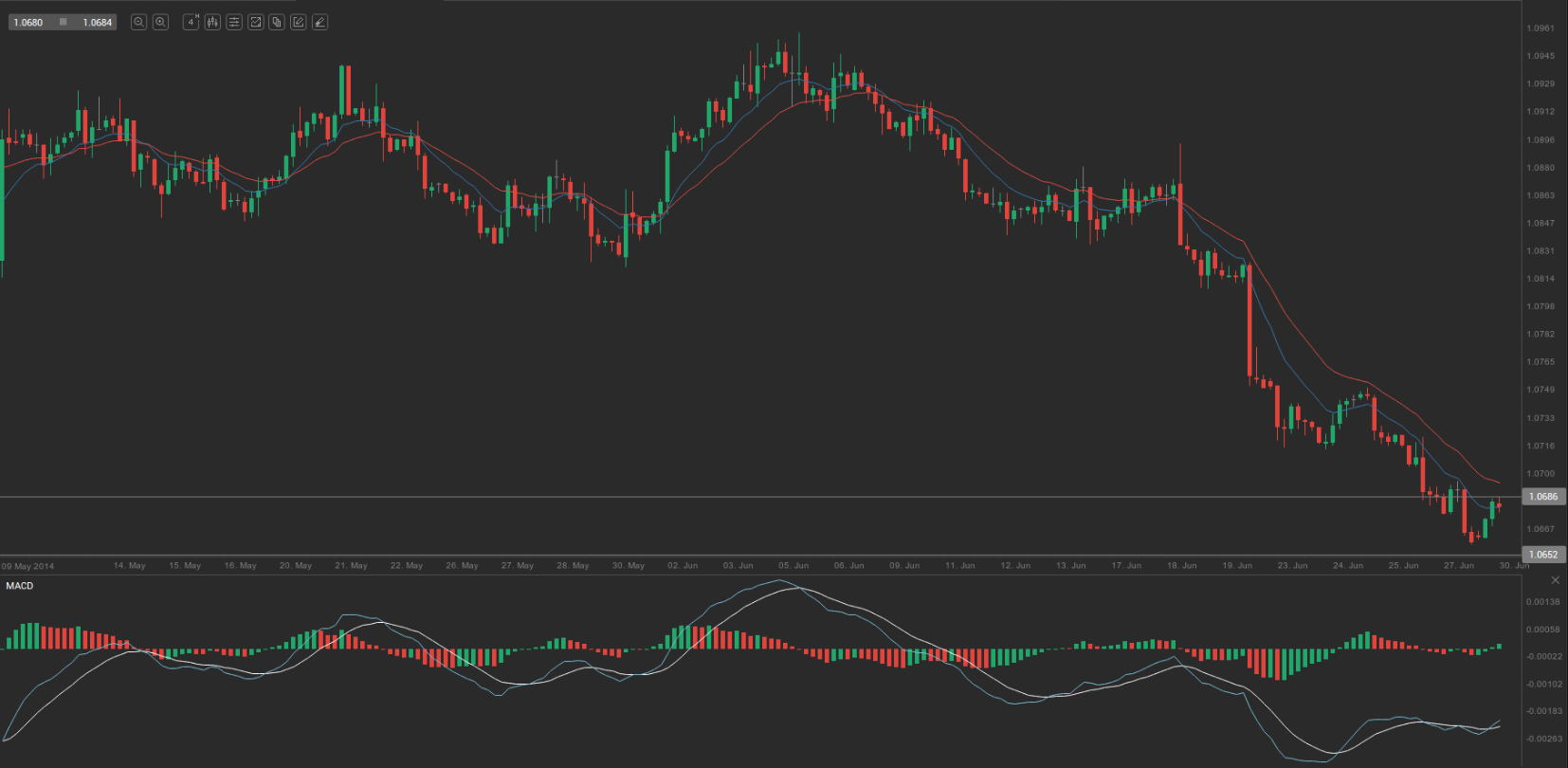
Task: Click the MACD indicator label
Action: [20, 586]
